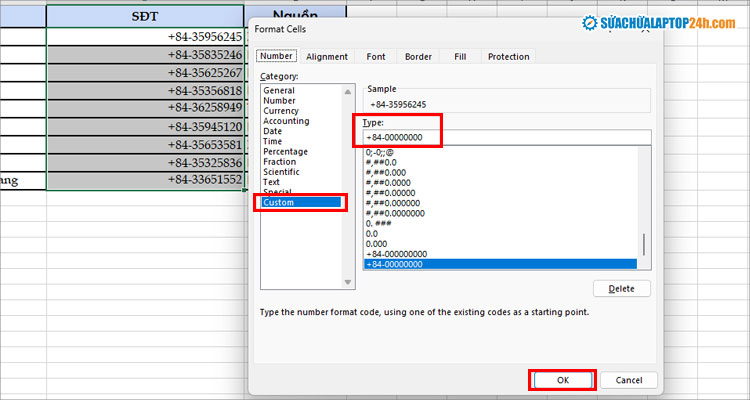Select format code #,##0.000000
750x400 pixels.
click(x=393, y=203)
